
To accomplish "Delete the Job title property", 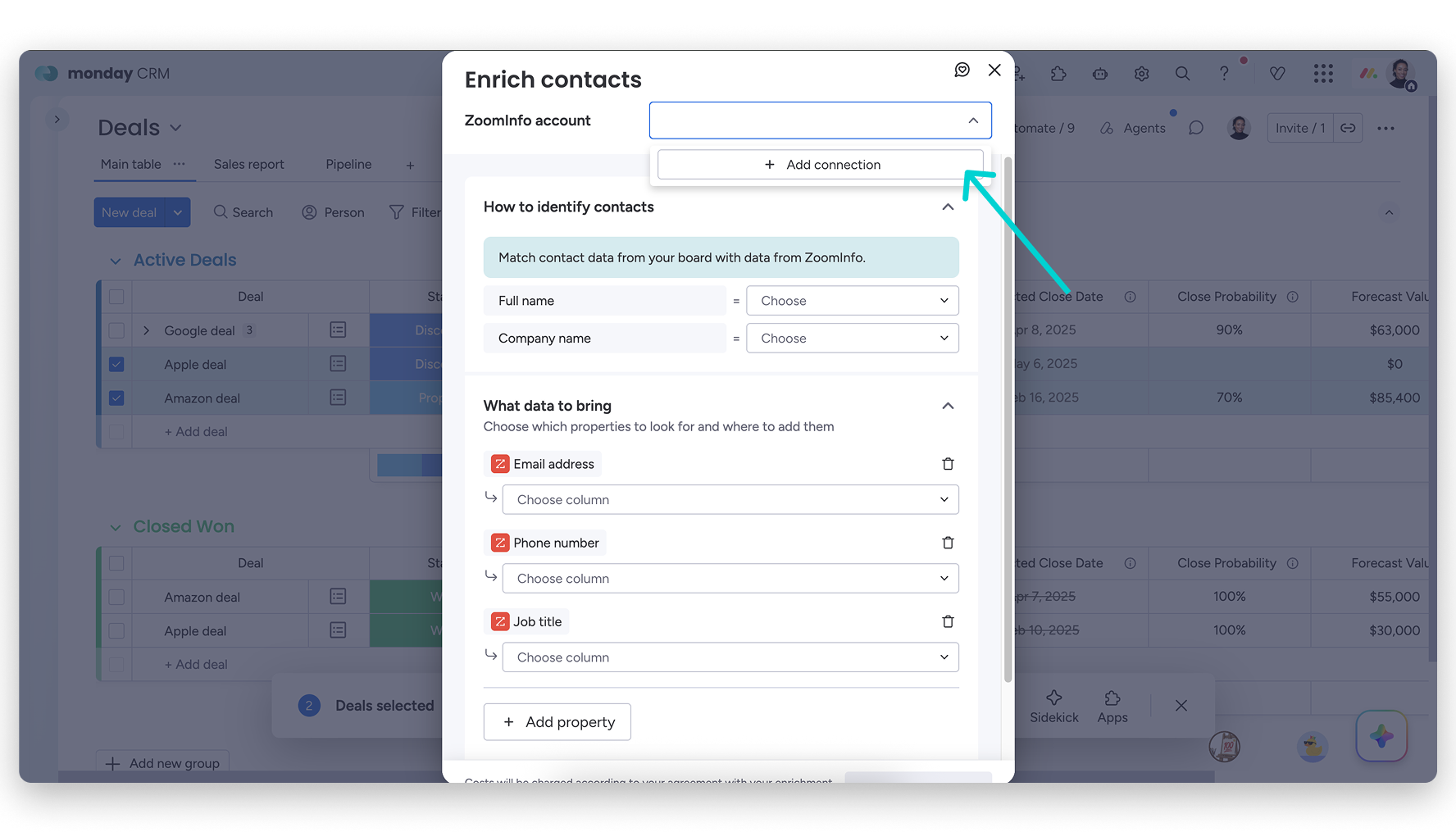I will (948, 621).
